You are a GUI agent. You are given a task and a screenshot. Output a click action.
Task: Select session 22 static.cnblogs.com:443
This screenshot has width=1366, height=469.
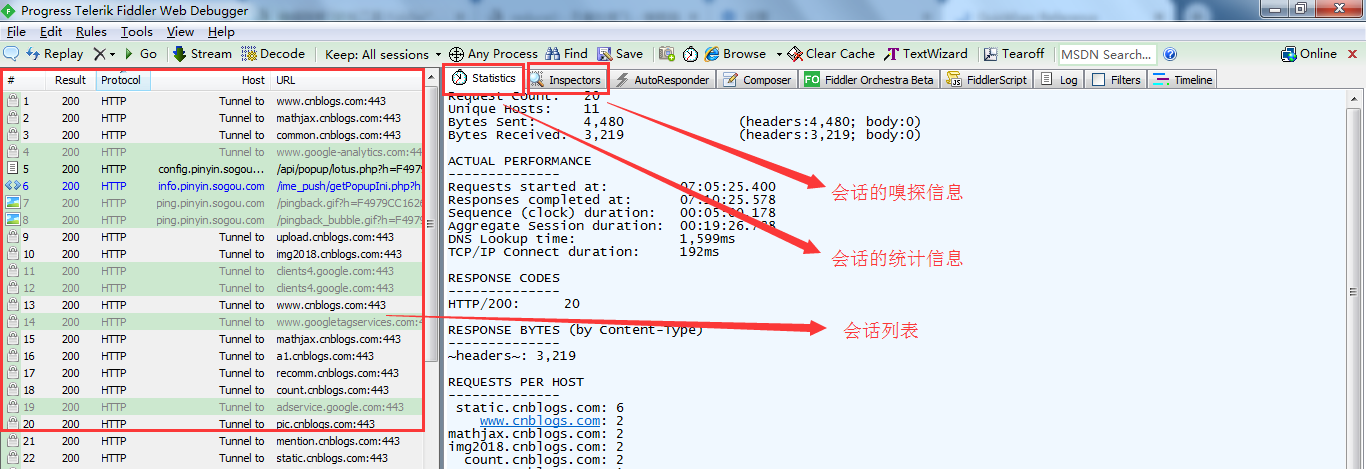click(x=212, y=458)
